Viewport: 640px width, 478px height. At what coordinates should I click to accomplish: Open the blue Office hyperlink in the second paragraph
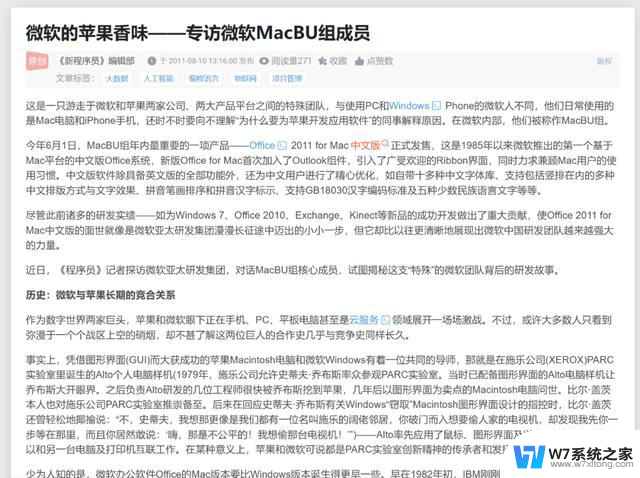262,145
